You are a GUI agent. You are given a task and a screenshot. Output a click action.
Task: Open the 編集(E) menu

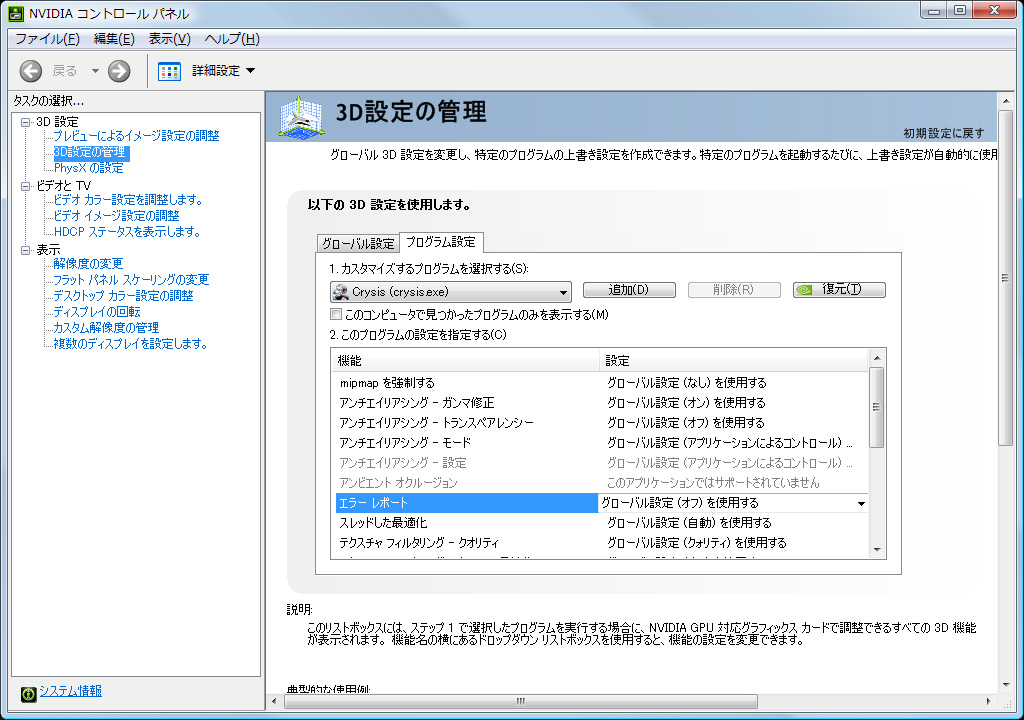114,39
